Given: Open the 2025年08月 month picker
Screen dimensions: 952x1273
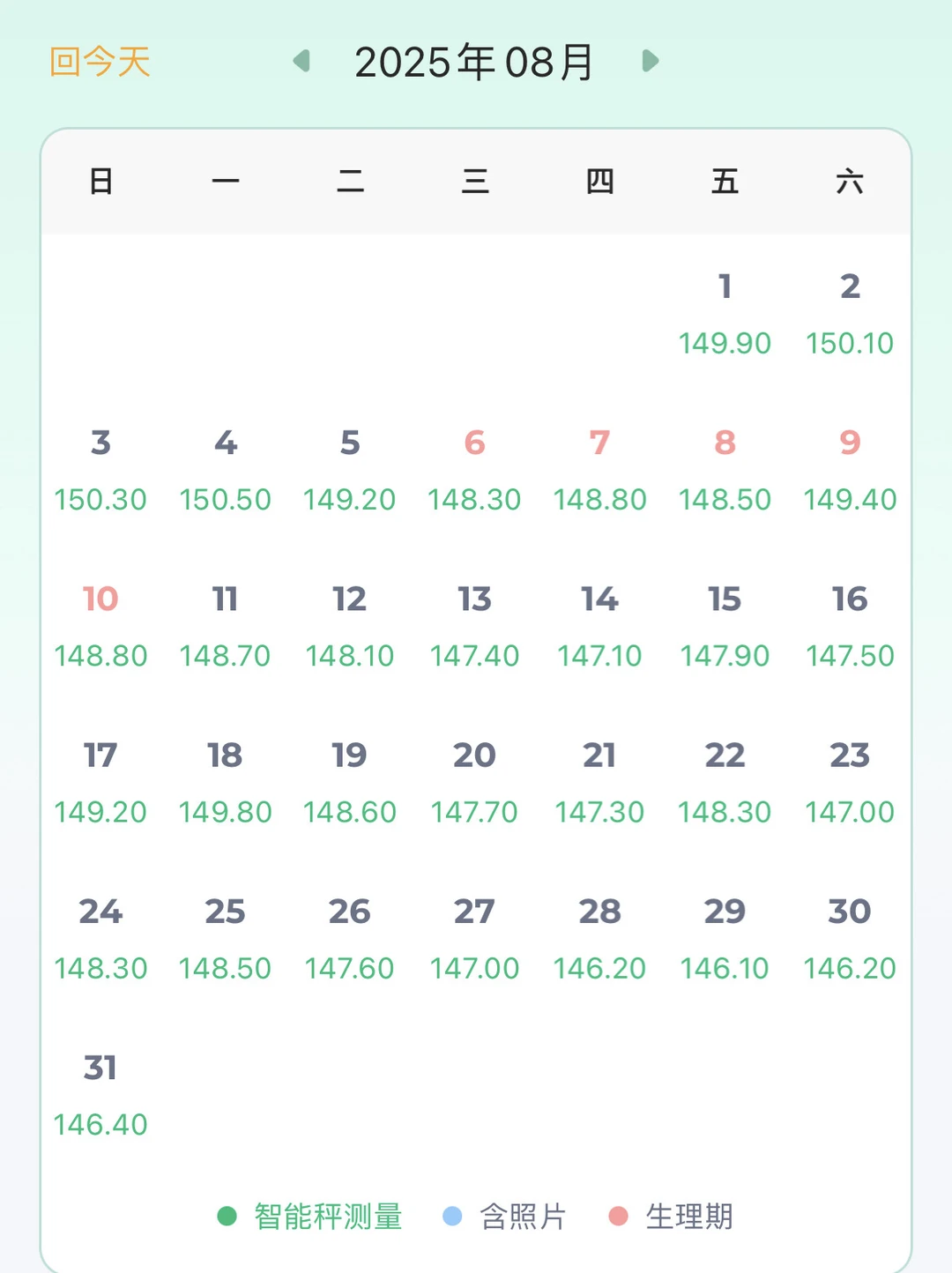Looking at the screenshot, I should (474, 63).
